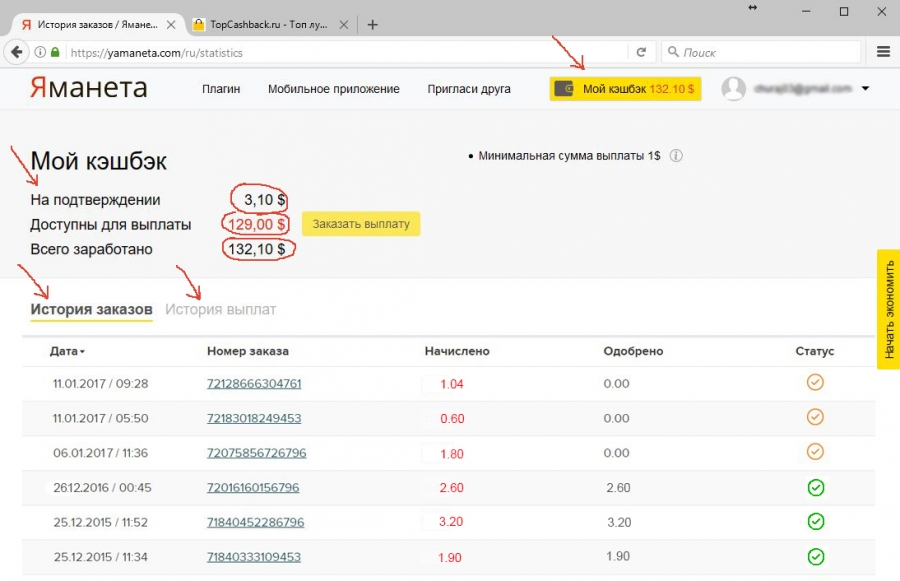Click accrued amount 1.04
The width and height of the screenshot is (900, 581).
coord(452,384)
